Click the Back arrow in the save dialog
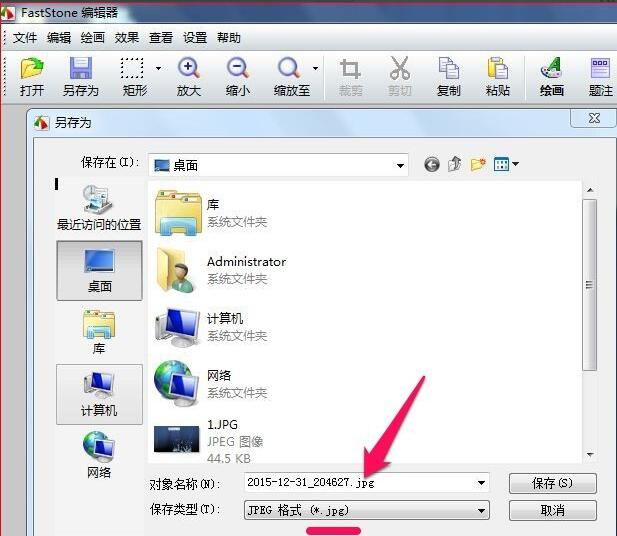This screenshot has width=617, height=536. click(x=432, y=164)
